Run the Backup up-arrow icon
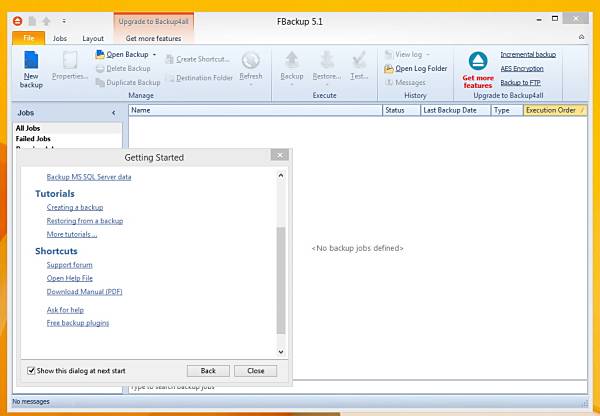The height and width of the screenshot is (416, 600). 292,60
